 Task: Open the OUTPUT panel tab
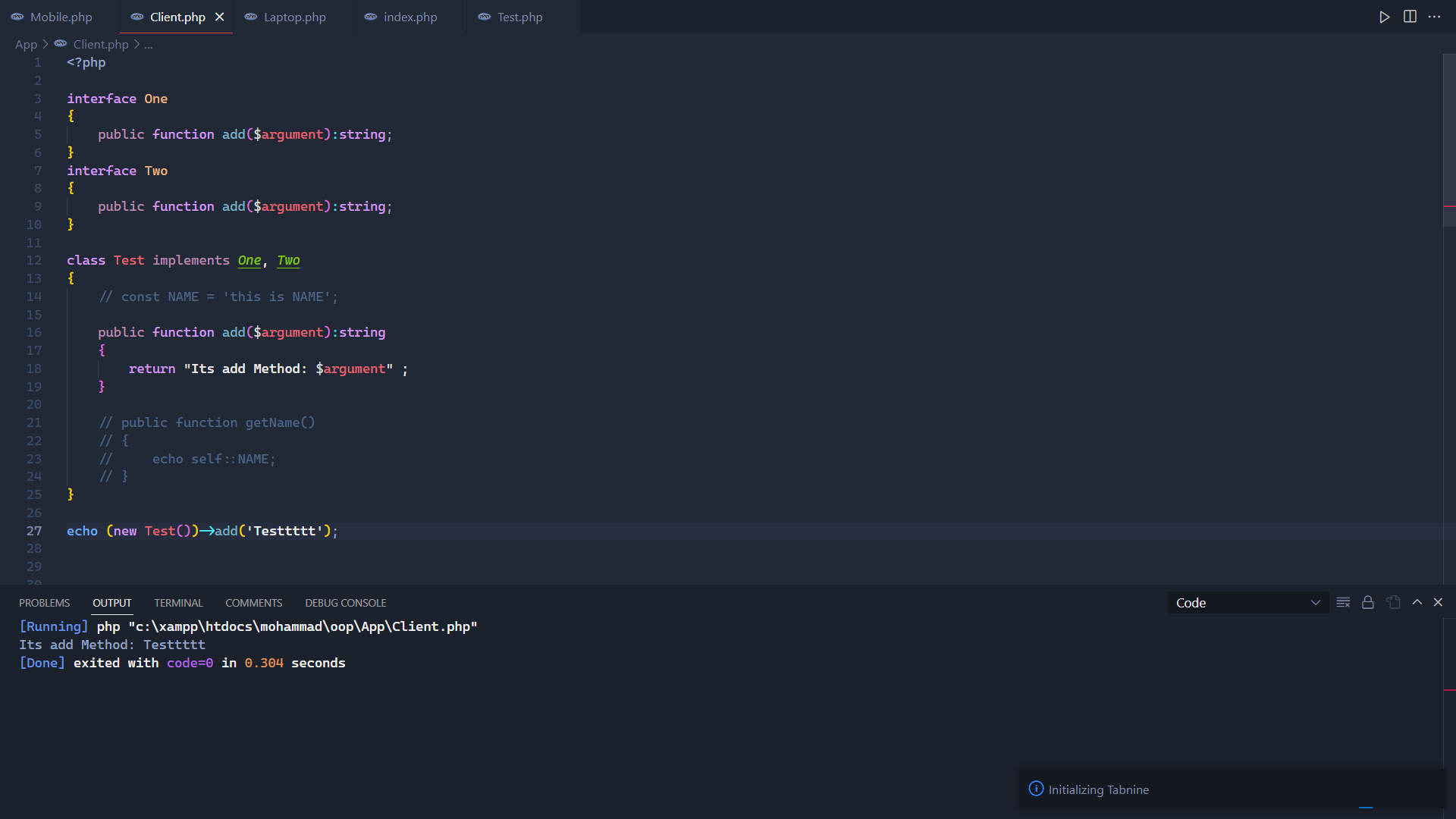point(112,603)
